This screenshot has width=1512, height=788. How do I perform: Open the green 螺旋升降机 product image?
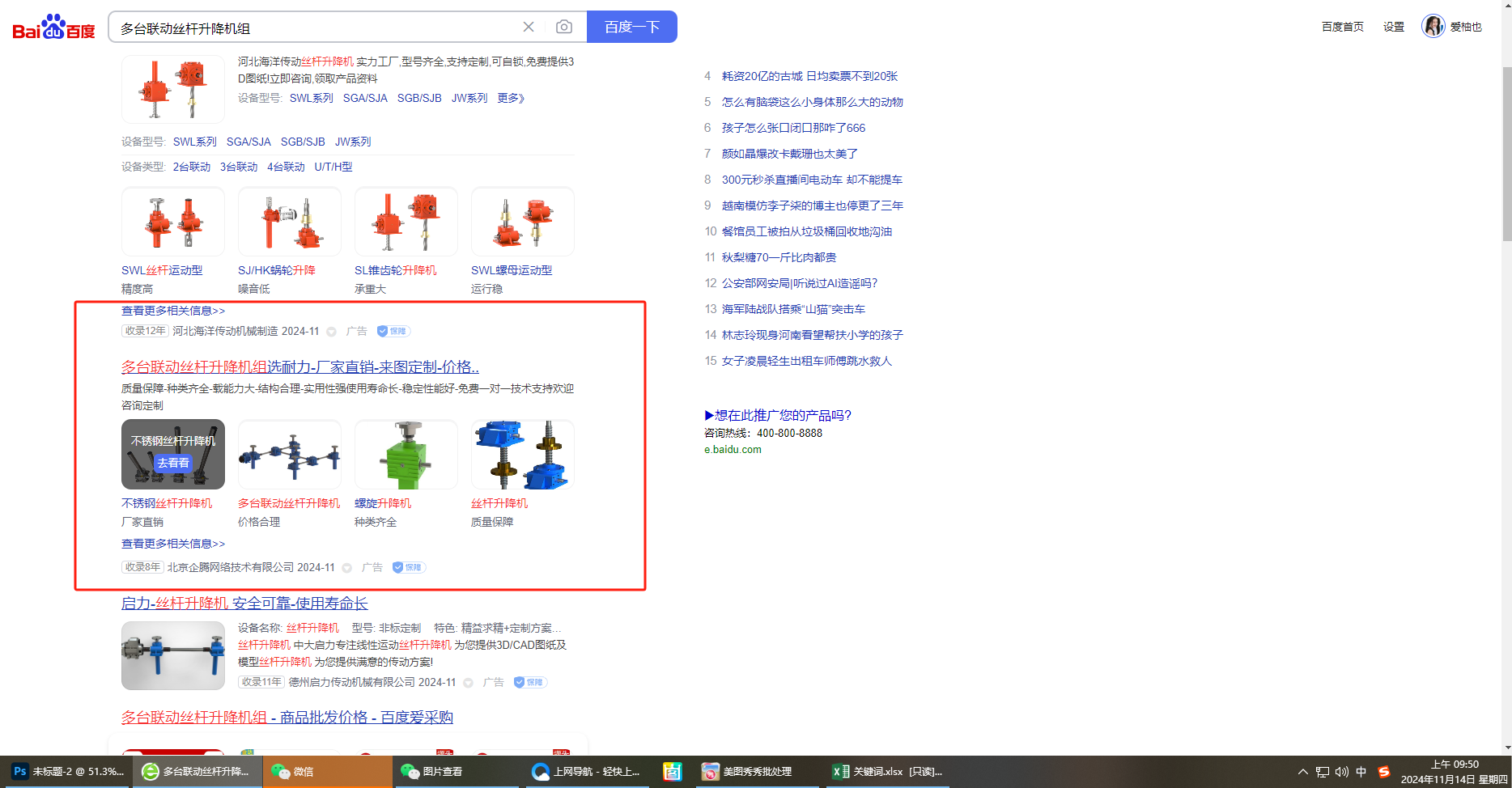406,455
